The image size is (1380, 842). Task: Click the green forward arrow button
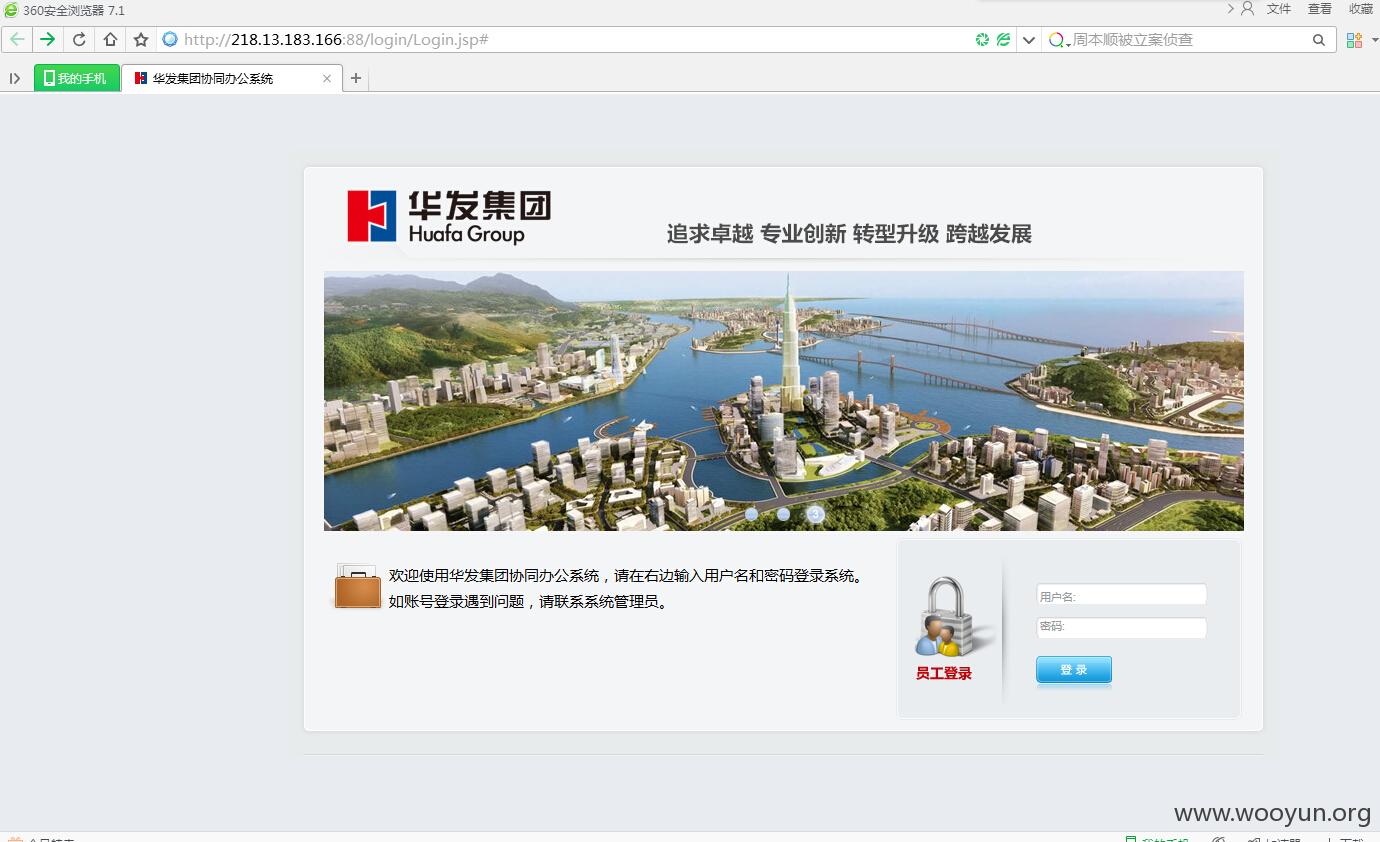[47, 40]
